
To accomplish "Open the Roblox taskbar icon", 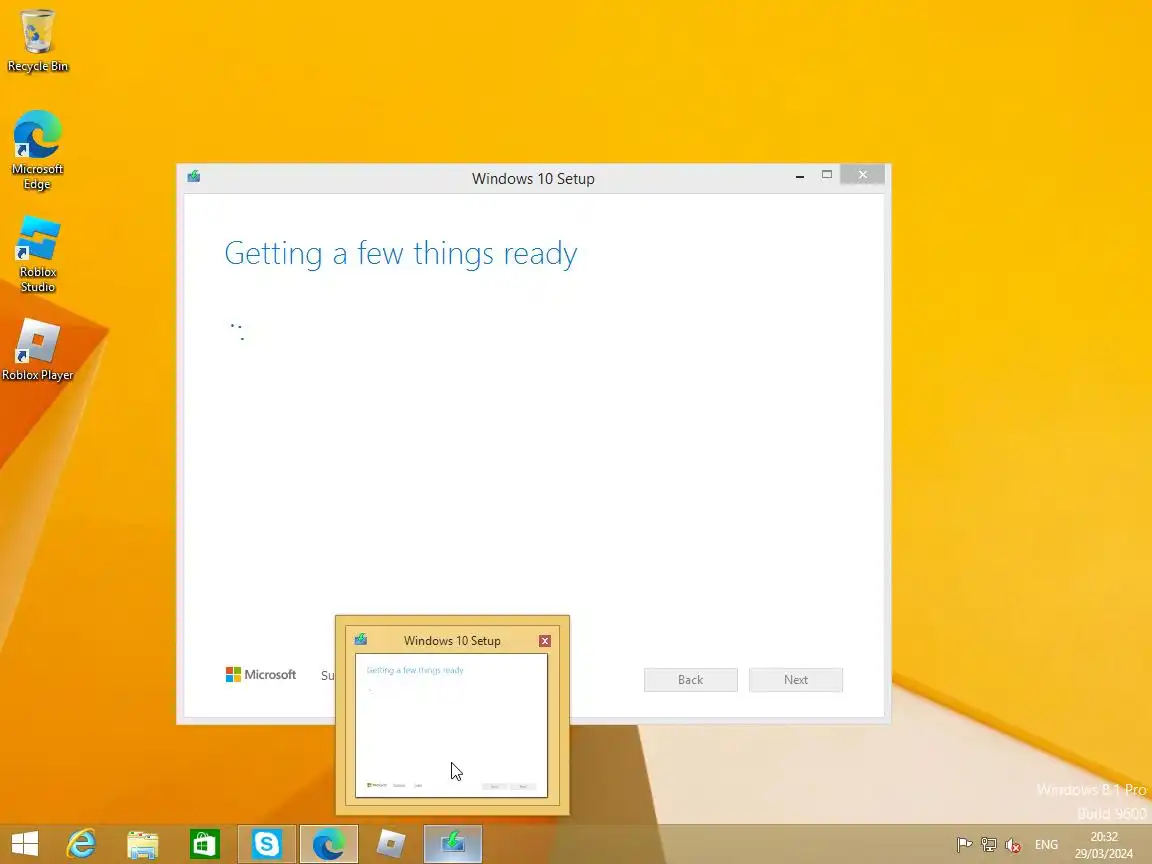I will point(391,843).
